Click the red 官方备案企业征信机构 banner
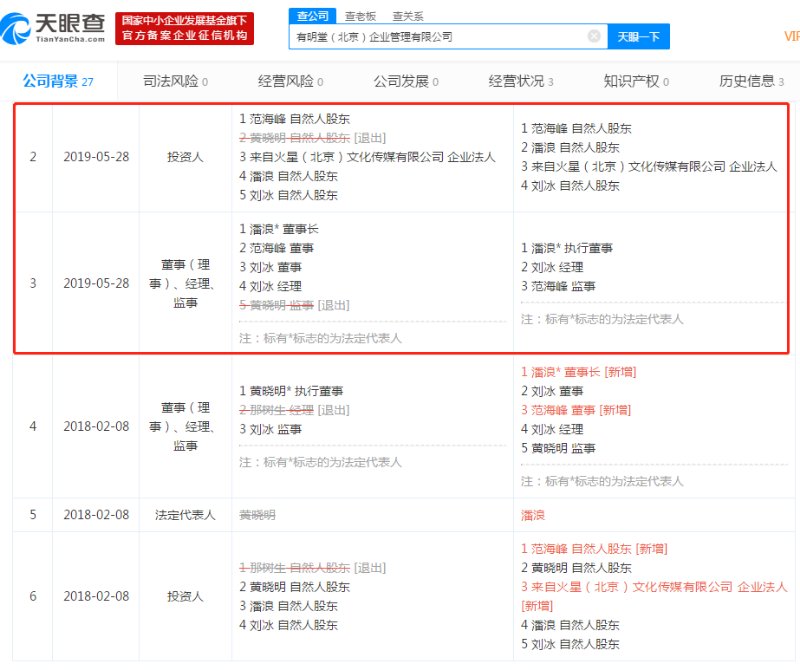 tap(184, 29)
